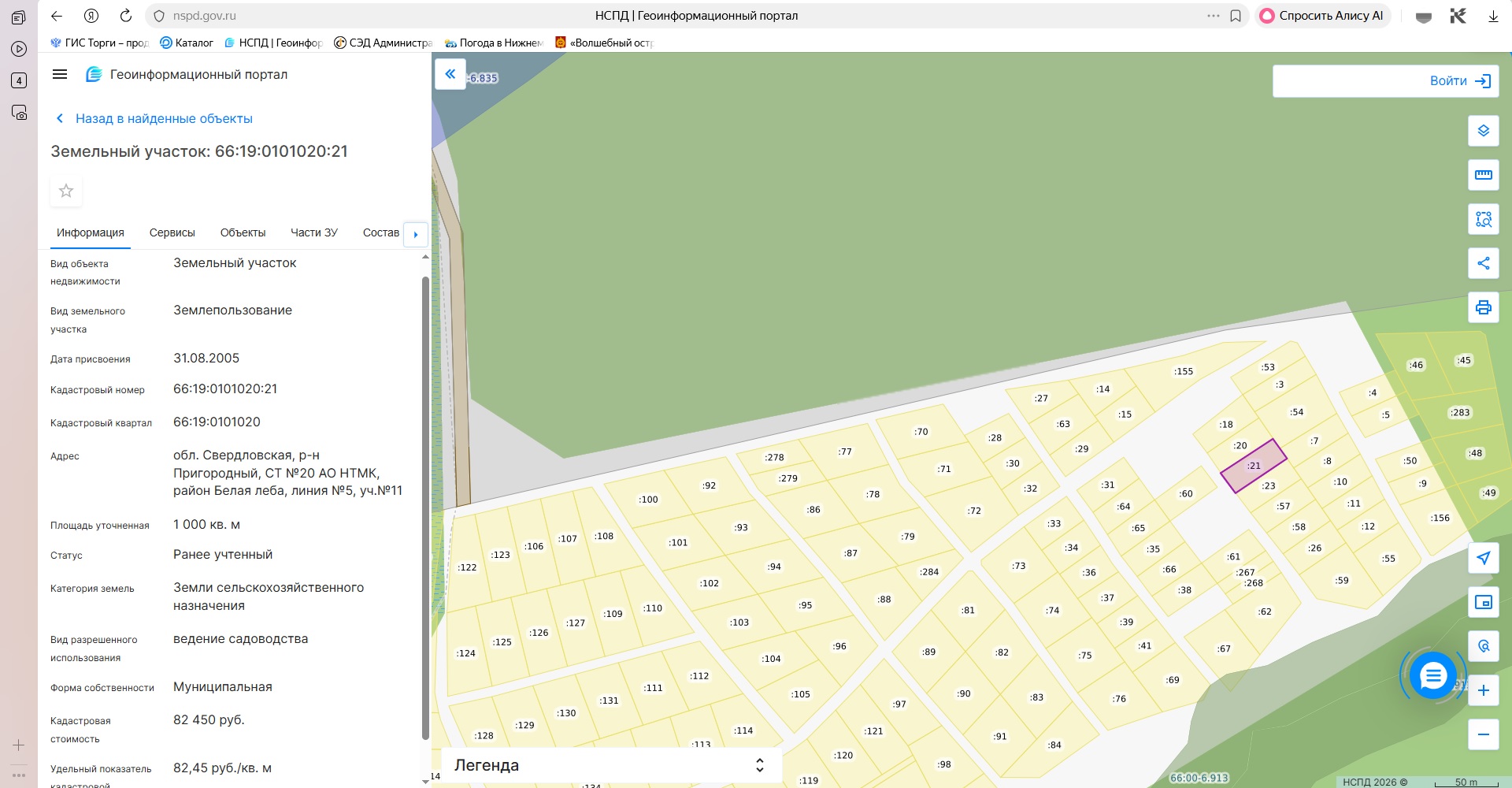This screenshot has height=788, width=1512.
Task: Select parcel :155 on the map
Action: (1184, 371)
